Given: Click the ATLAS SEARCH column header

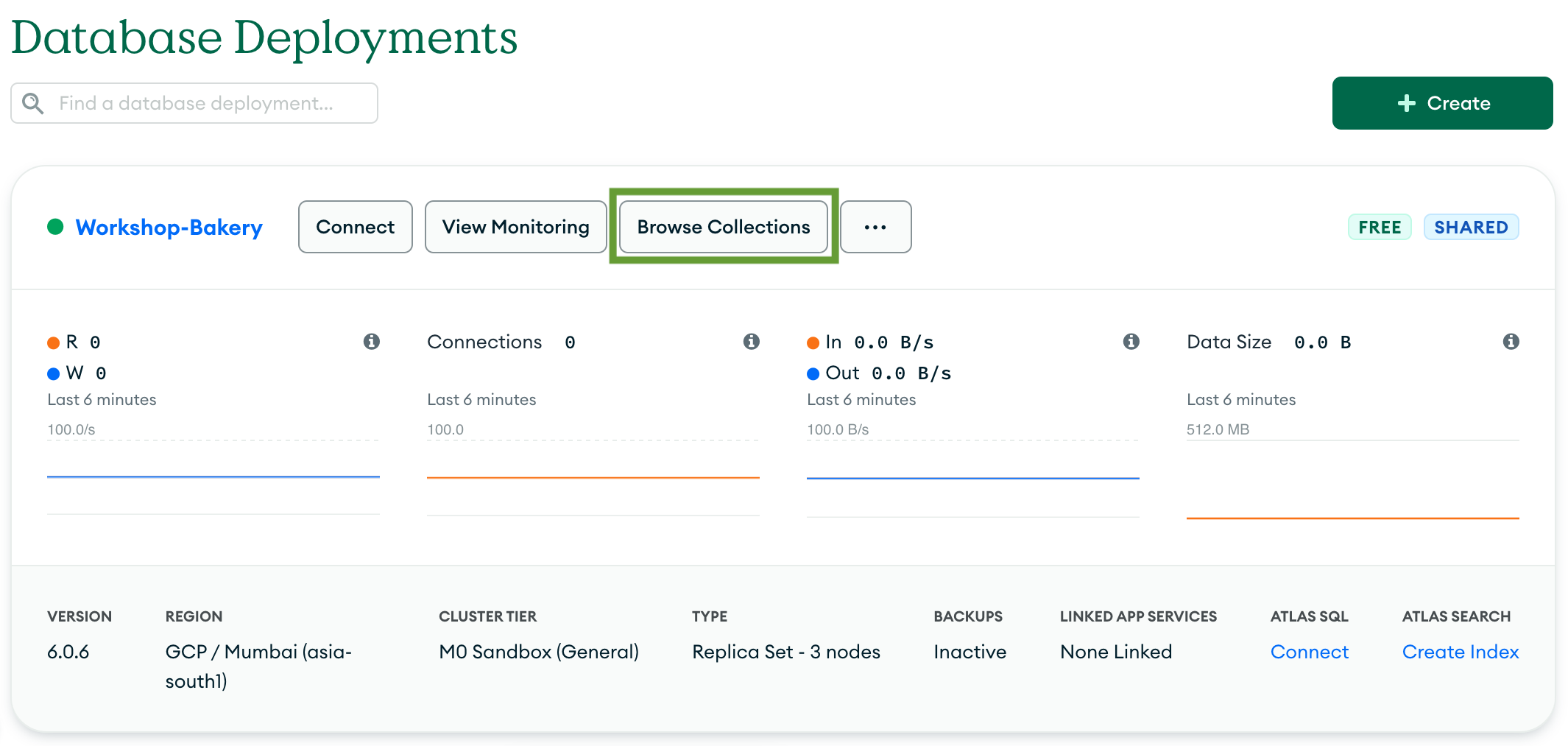Looking at the screenshot, I should coord(1456,616).
